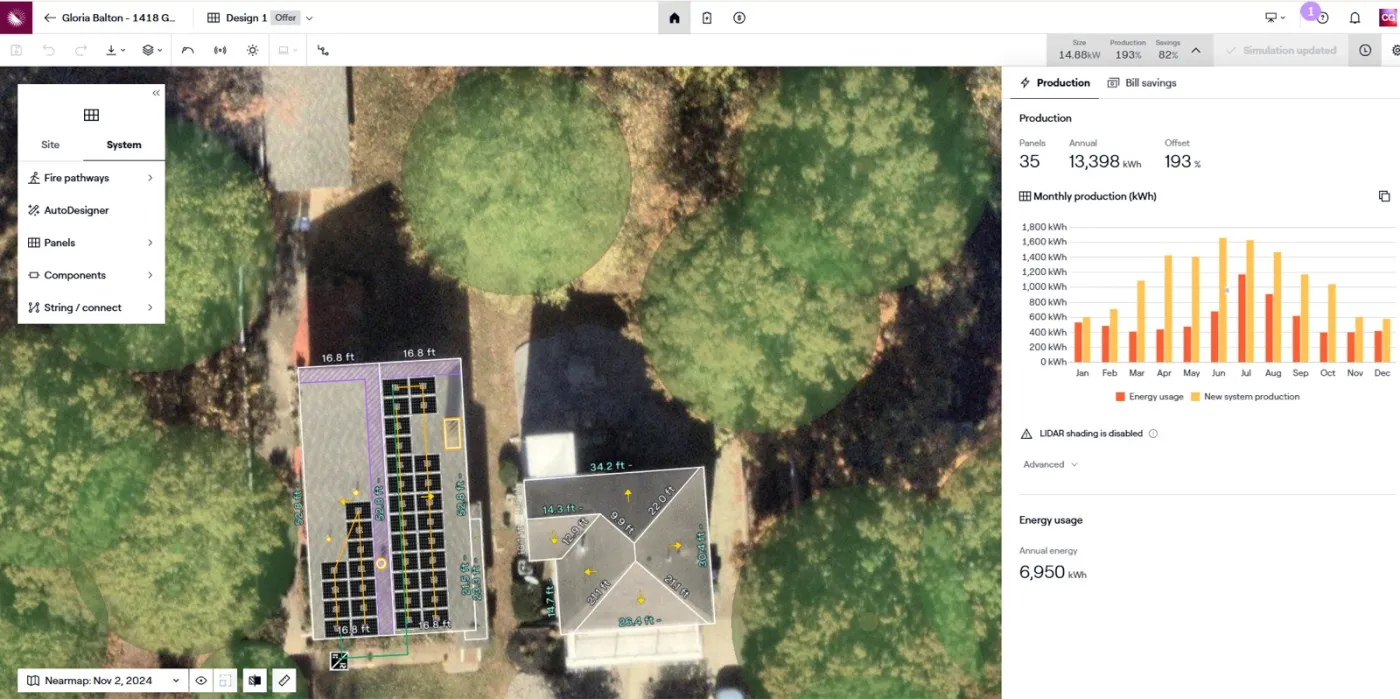1400x699 pixels.
Task: Click the sun irradiance icon
Action: [252, 50]
